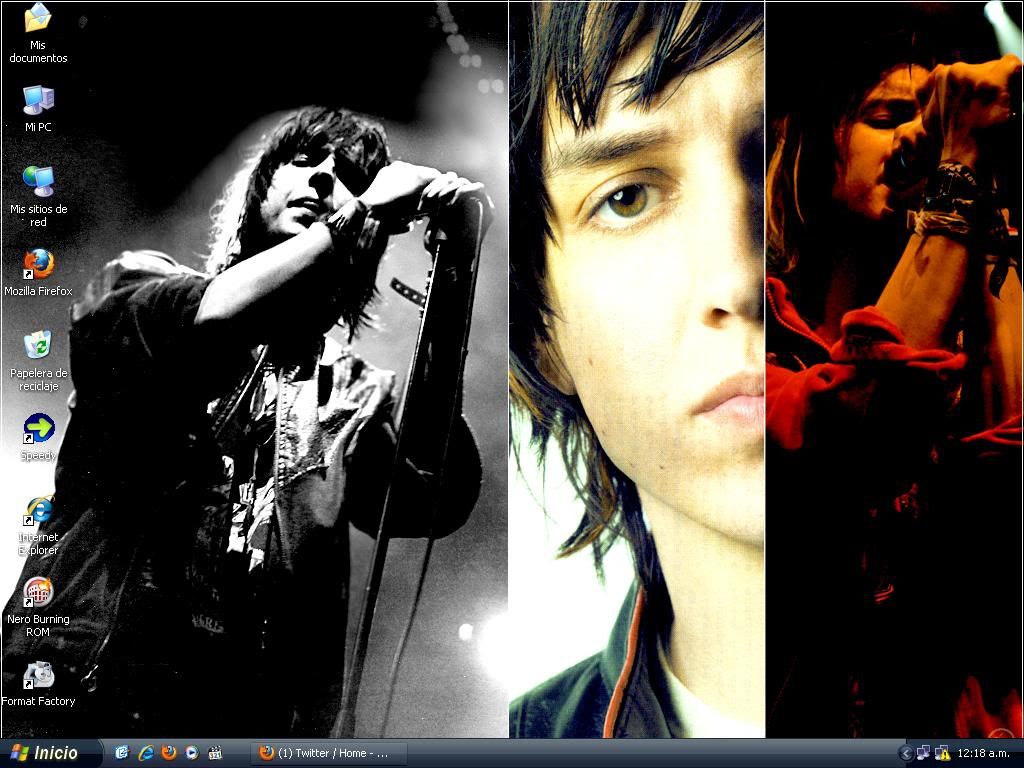Screen dimensions: 1024x768
Task: Switch to Twitter / Home taskbar window
Action: [329, 753]
